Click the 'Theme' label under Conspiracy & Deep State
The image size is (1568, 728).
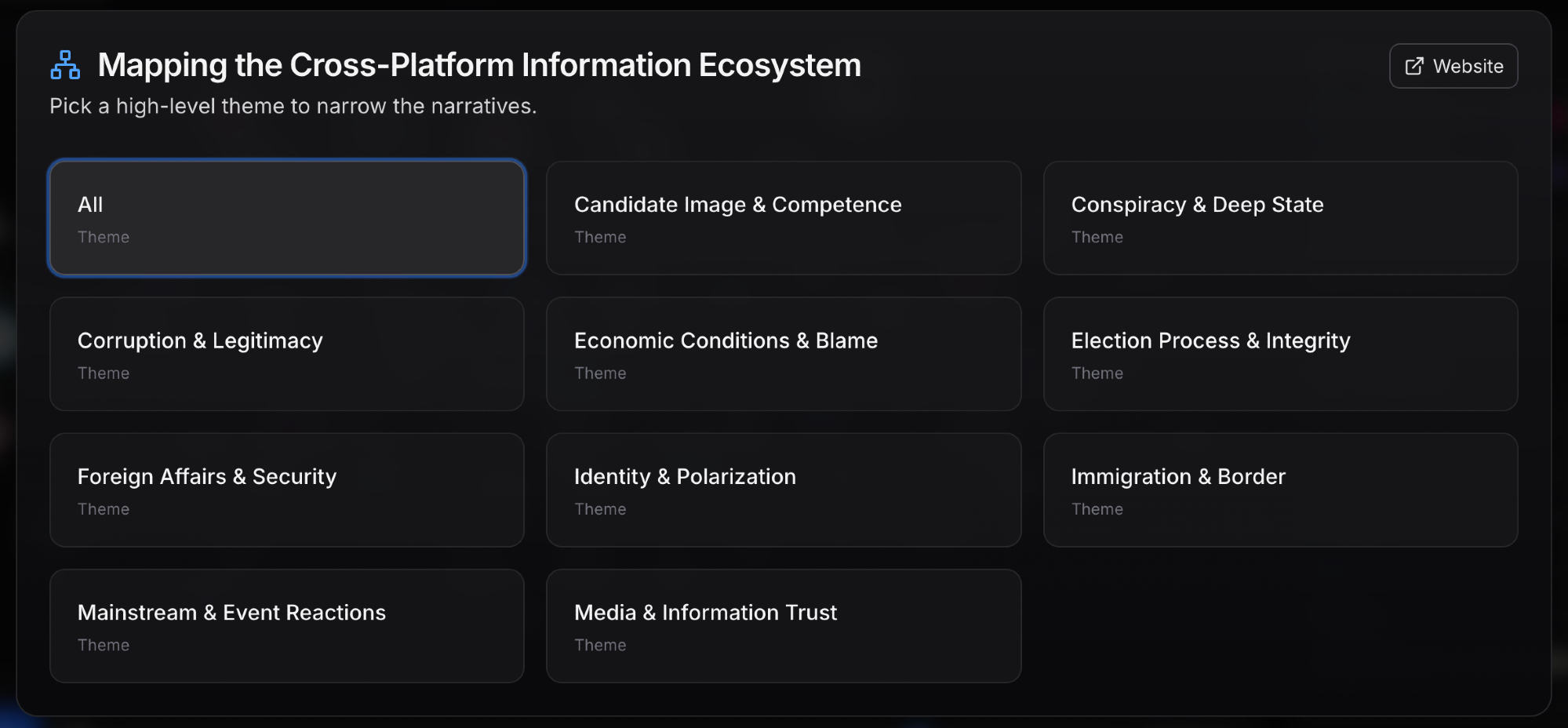[x=1097, y=237]
